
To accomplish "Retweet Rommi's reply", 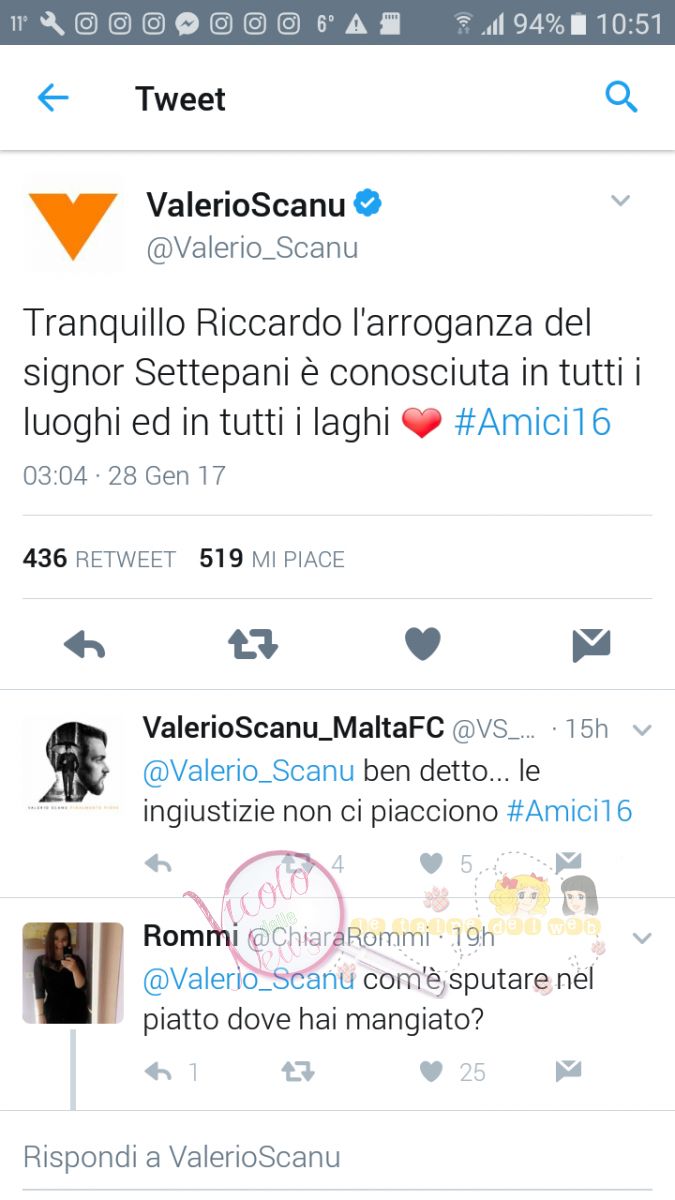I will (x=298, y=1072).
